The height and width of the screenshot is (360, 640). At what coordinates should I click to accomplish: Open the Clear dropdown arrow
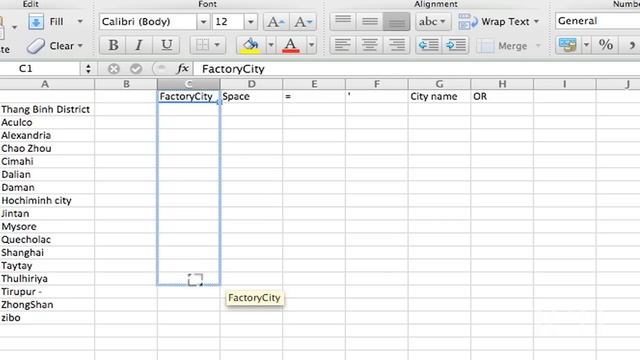click(x=80, y=46)
